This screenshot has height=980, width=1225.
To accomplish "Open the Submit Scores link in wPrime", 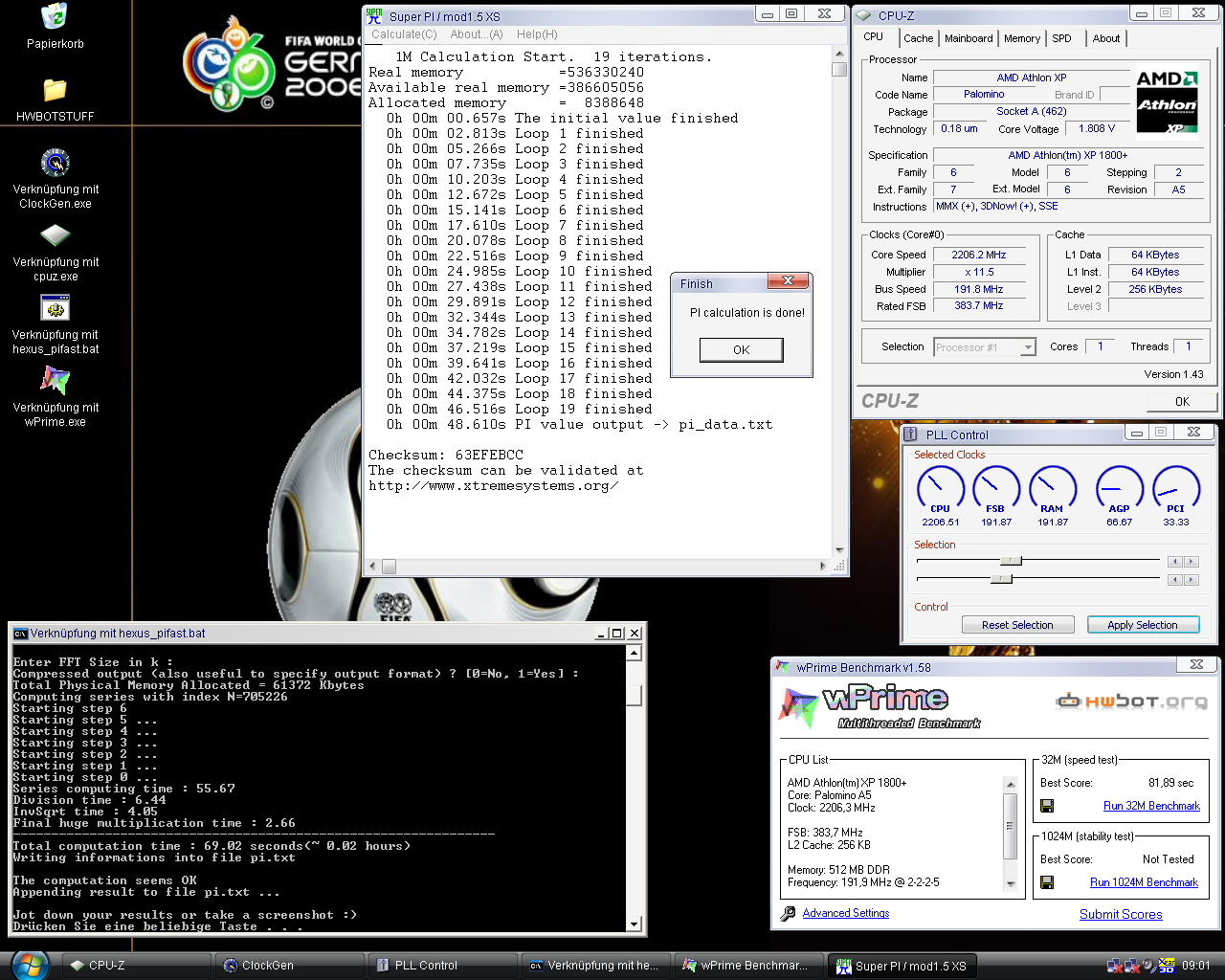I will 1121,915.
